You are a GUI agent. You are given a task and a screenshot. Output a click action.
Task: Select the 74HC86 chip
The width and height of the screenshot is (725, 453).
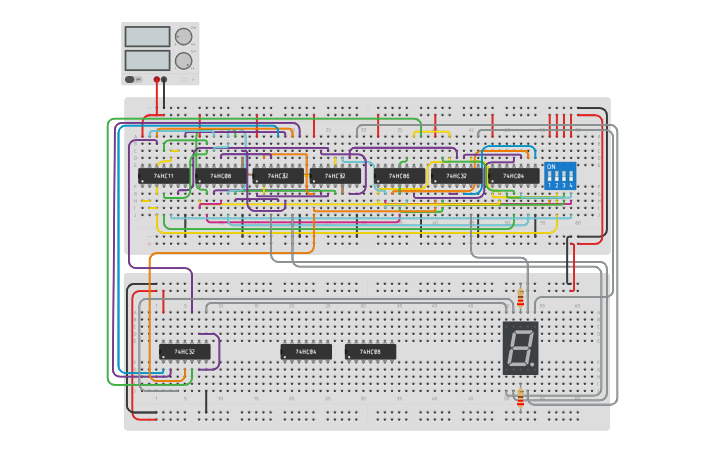399,176
